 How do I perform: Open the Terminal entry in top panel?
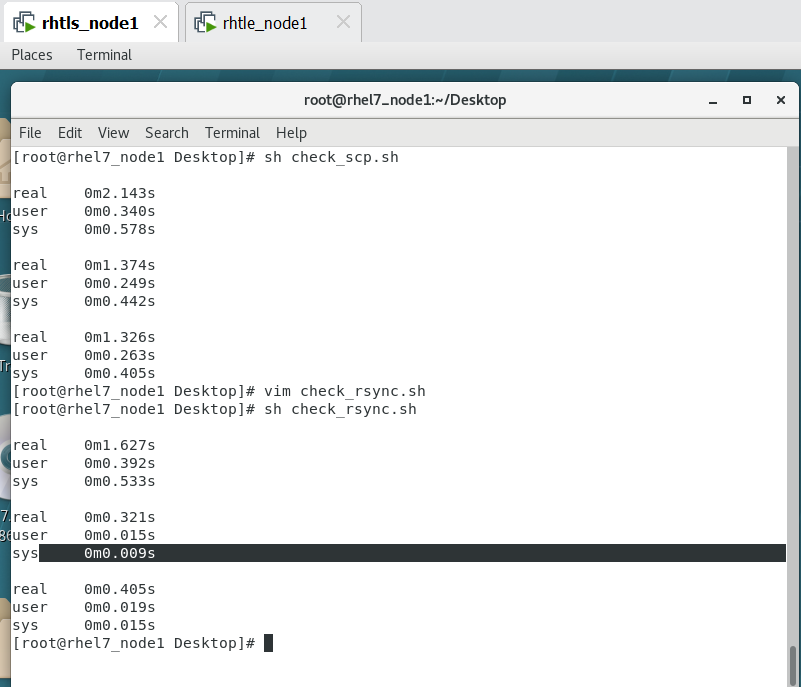coord(104,55)
